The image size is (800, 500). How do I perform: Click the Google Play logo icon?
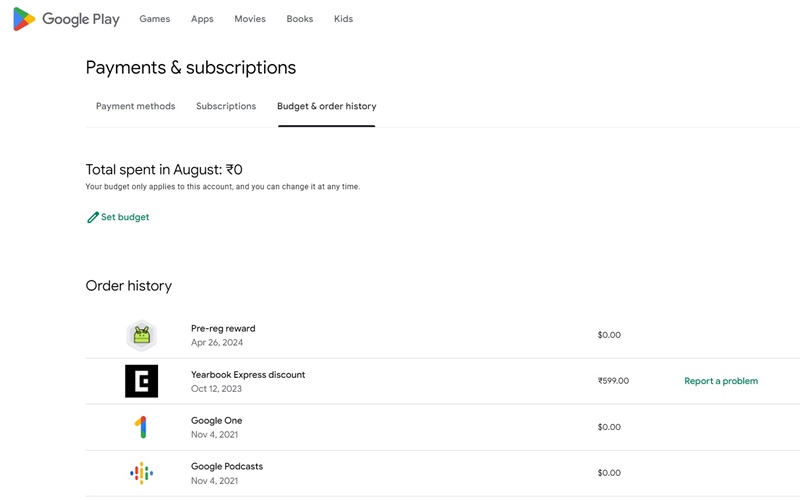pyautogui.click(x=24, y=19)
